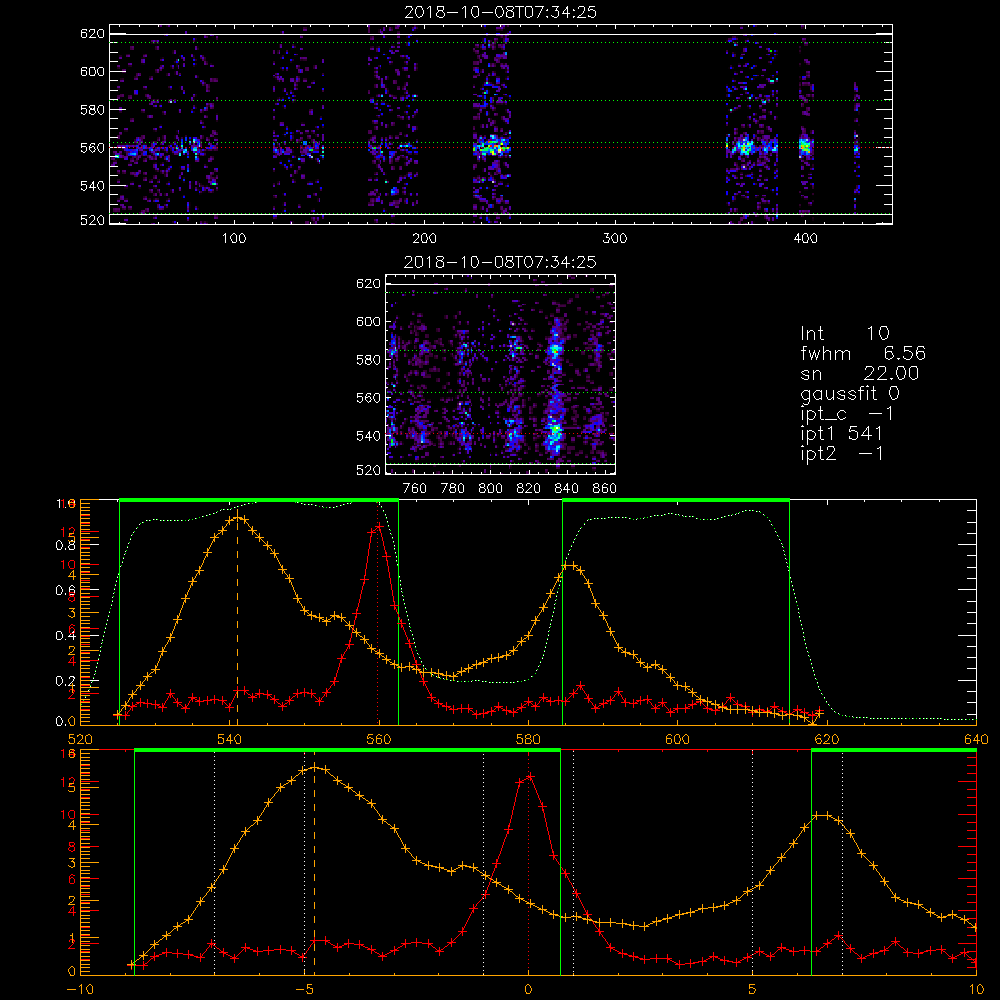Click x-axis label 400 under the top spectrogram
Image resolution: width=1000 pixels, height=1000 pixels.
(805, 239)
